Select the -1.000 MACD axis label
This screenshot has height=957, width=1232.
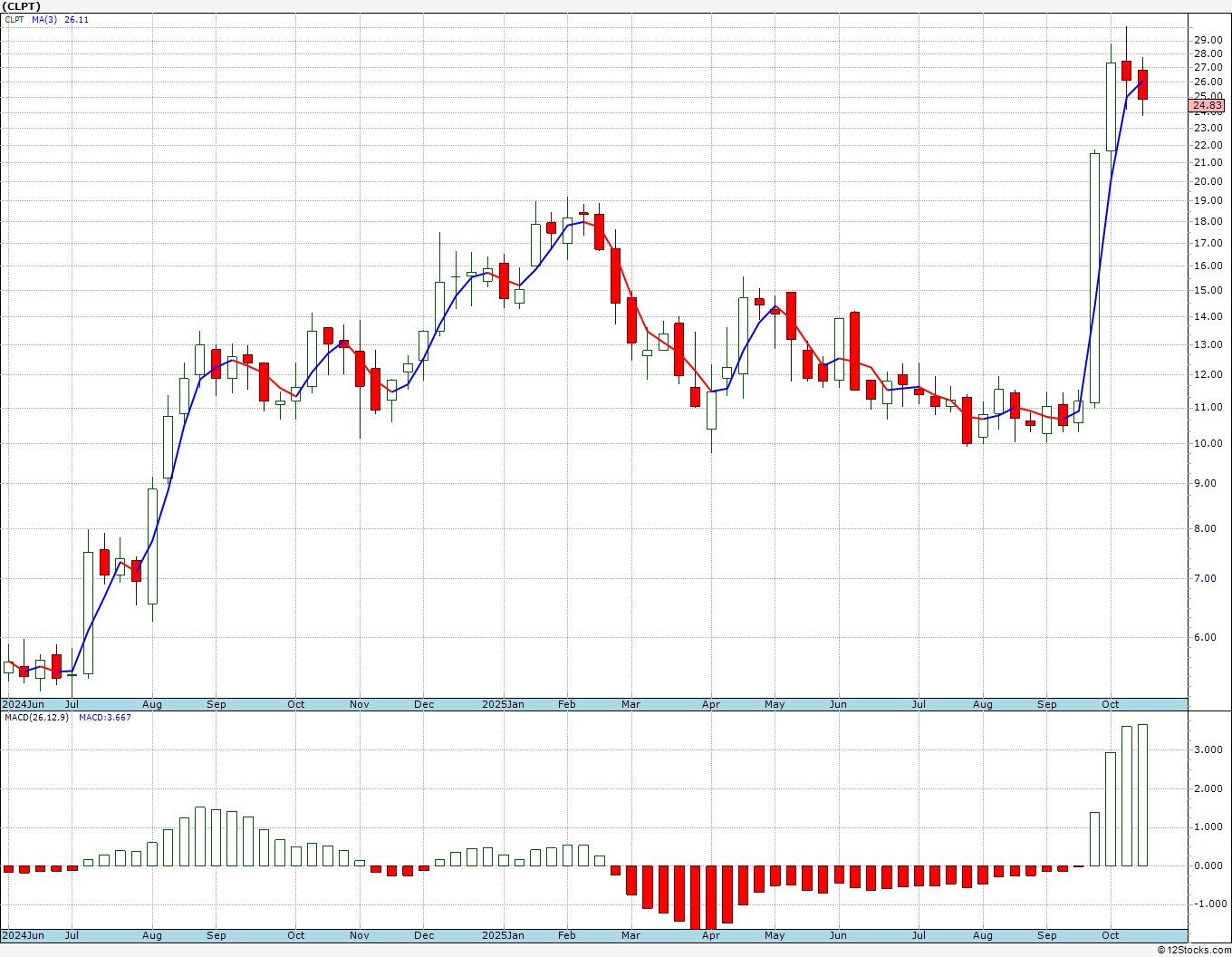[x=1208, y=904]
